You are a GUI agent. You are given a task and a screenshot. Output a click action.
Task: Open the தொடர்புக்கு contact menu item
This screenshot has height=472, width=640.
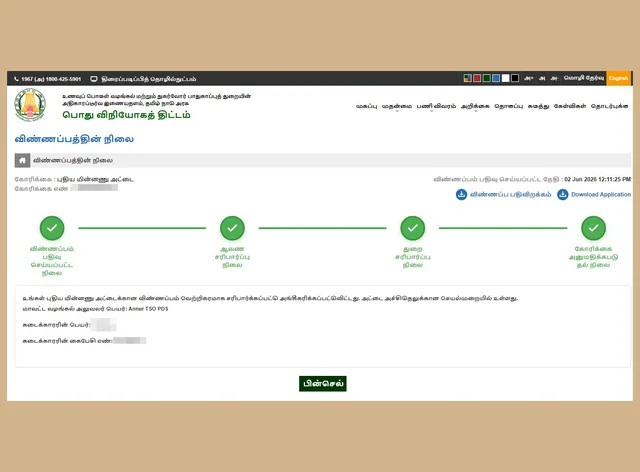point(609,106)
